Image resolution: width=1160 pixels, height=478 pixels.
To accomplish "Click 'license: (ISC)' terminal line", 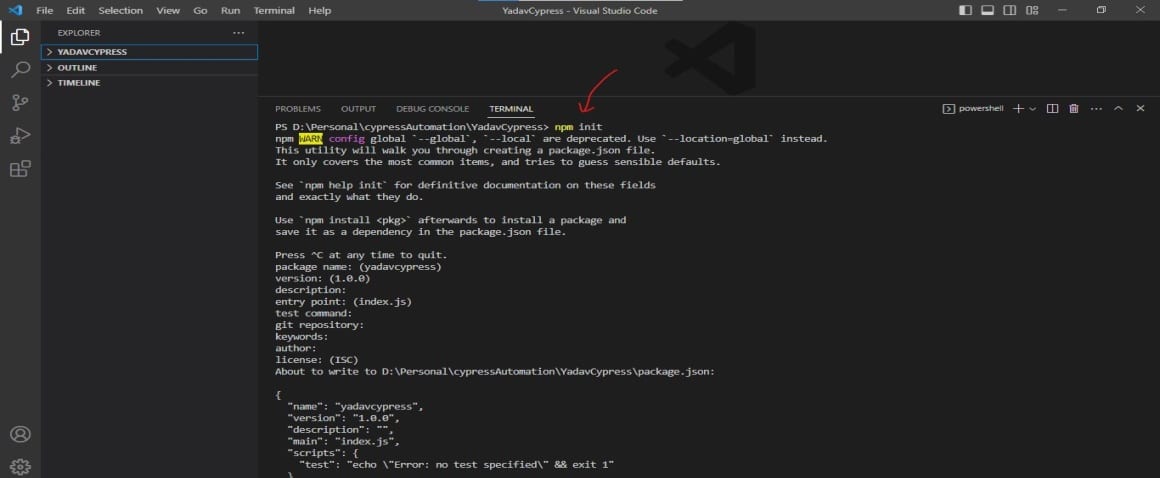I will (x=317, y=360).
